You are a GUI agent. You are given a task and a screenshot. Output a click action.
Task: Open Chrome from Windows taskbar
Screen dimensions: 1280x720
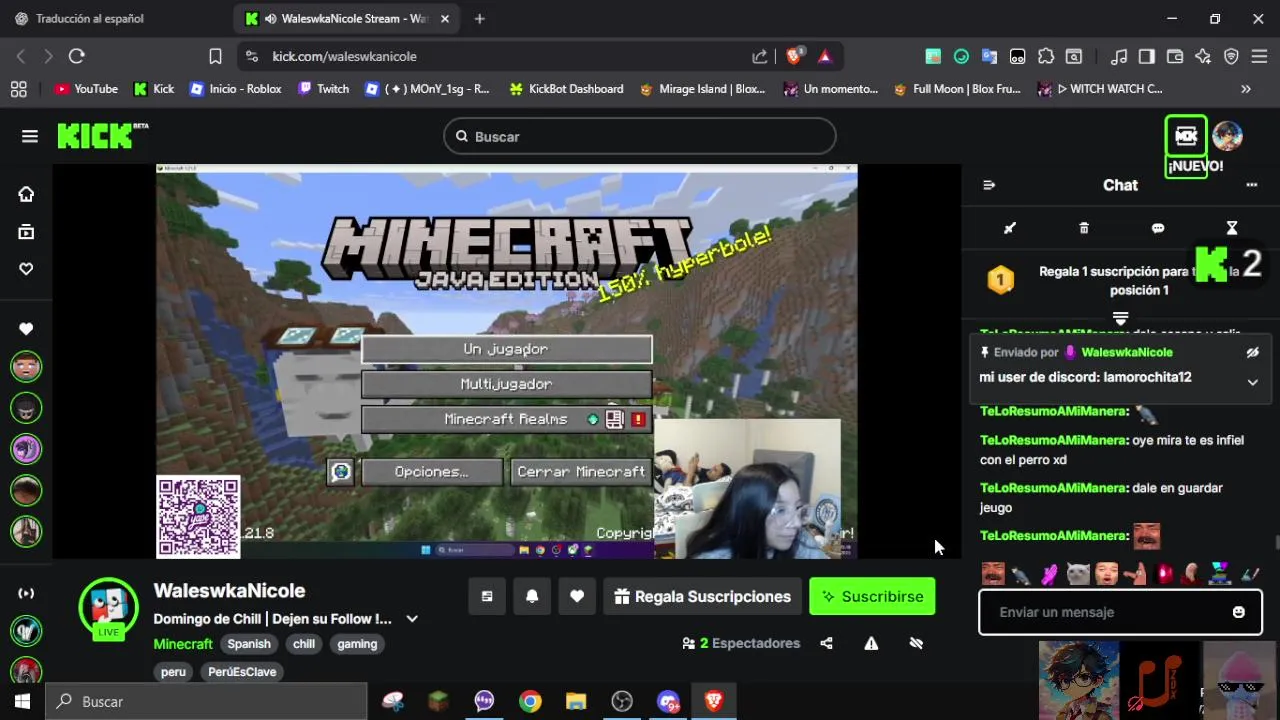point(530,702)
